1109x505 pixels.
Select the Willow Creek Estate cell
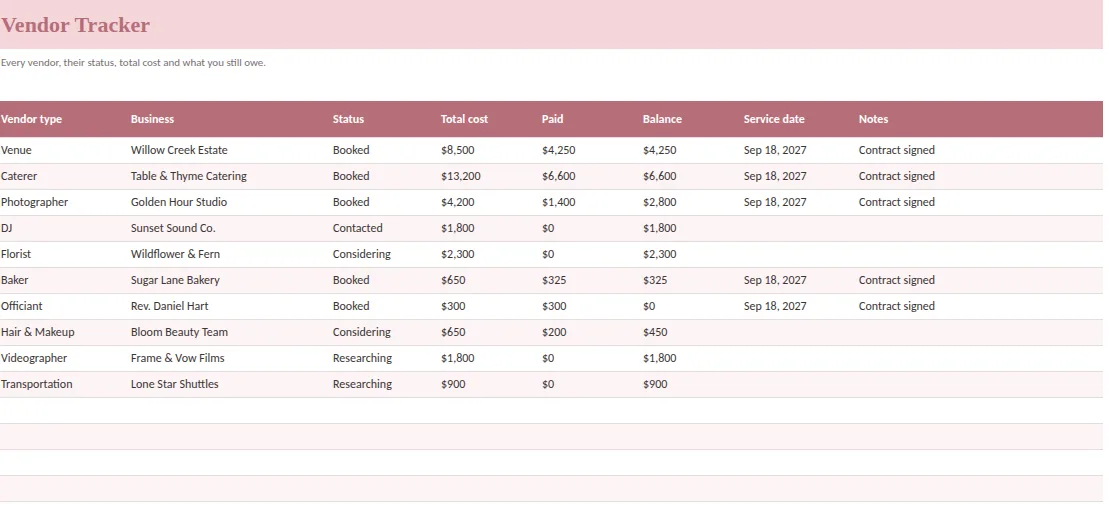coord(179,150)
